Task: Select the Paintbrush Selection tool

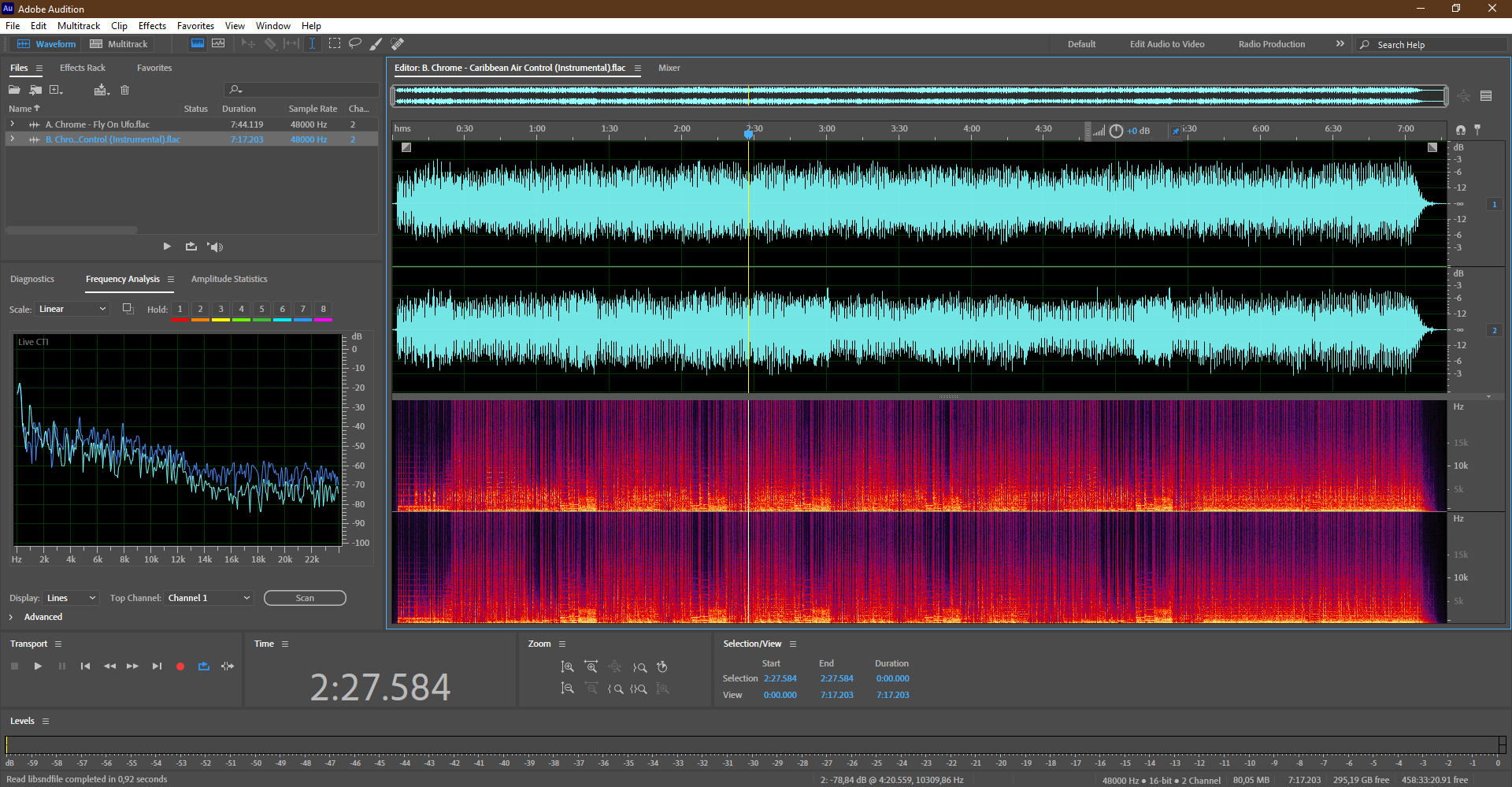Action: 376,44
